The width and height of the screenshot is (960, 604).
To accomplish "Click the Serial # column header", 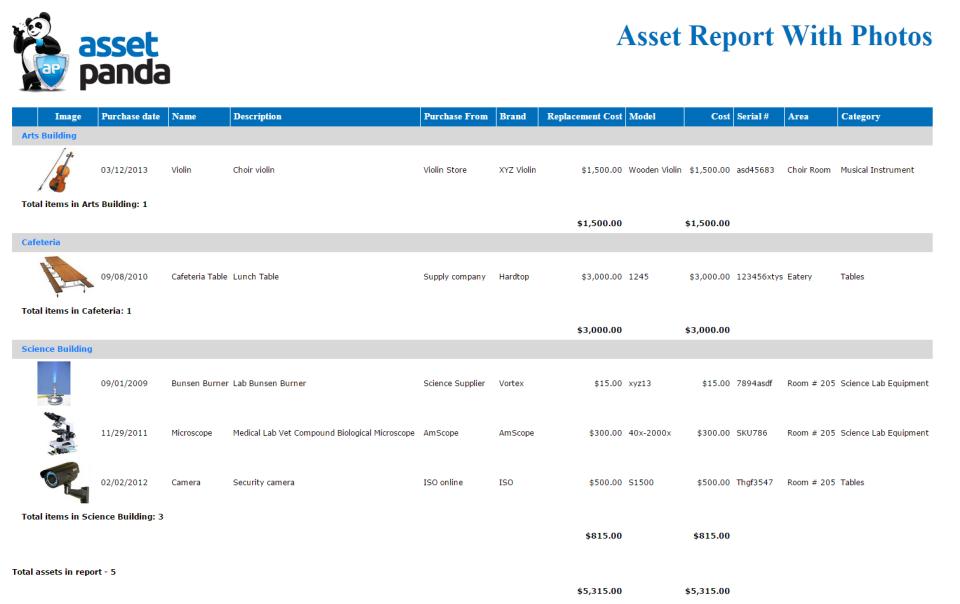I will tap(752, 116).
